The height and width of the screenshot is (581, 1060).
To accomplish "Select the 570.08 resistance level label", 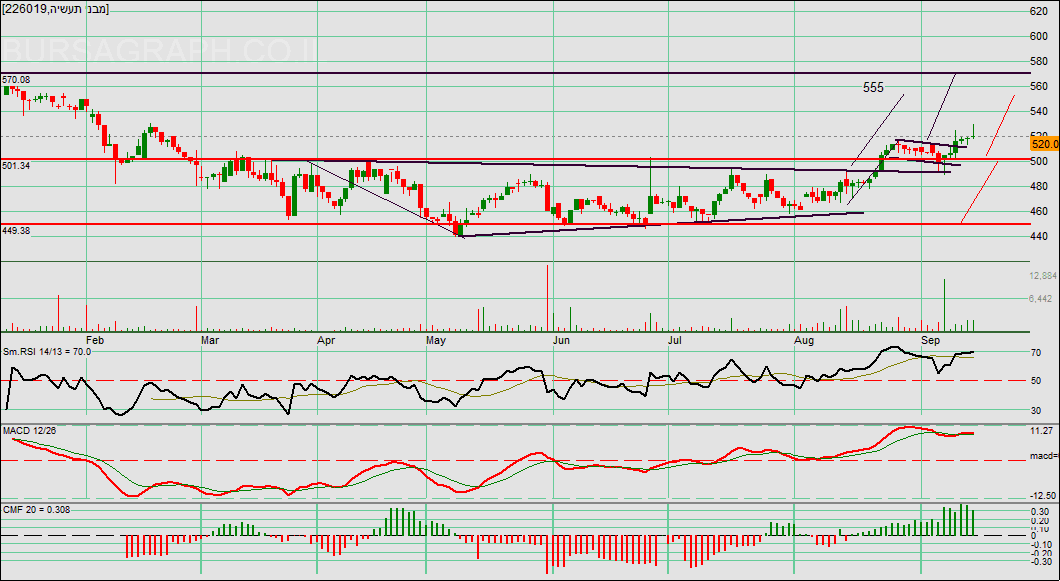I will (16, 79).
